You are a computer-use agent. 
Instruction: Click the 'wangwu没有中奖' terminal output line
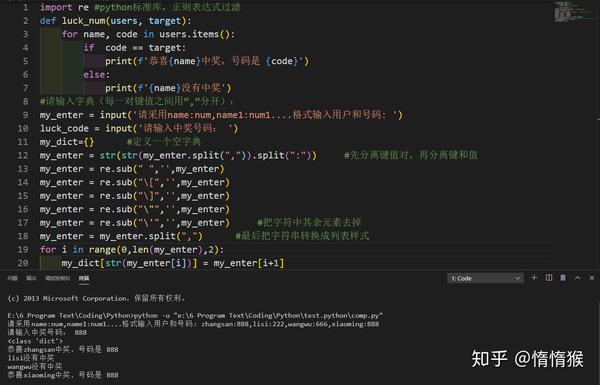pos(34,367)
